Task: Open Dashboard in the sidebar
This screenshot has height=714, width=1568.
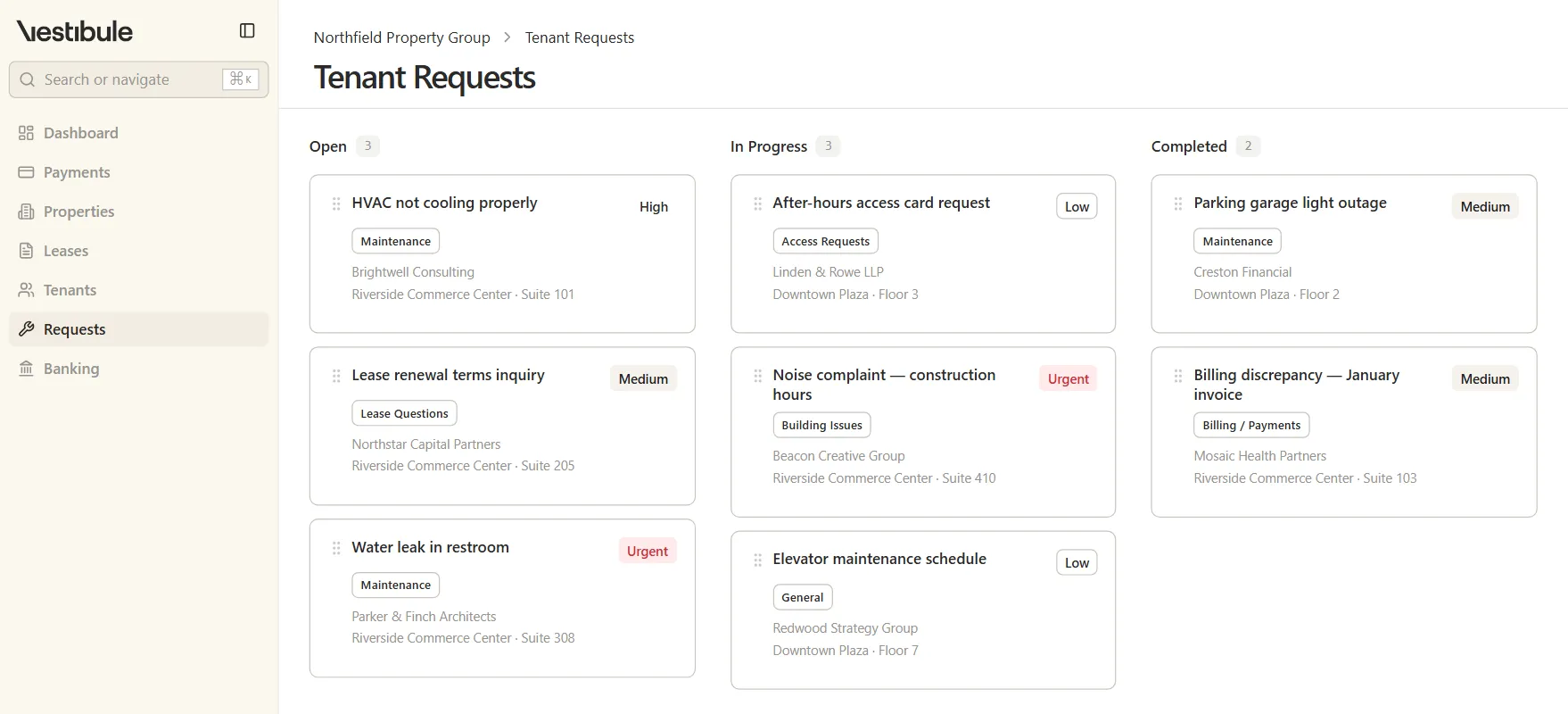Action: tap(138, 133)
